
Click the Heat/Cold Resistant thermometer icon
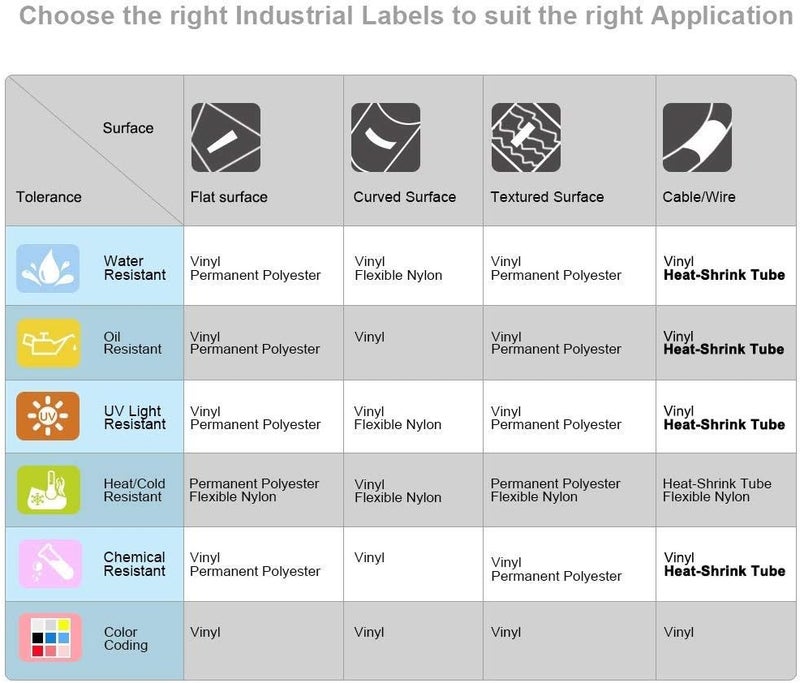coord(48,490)
